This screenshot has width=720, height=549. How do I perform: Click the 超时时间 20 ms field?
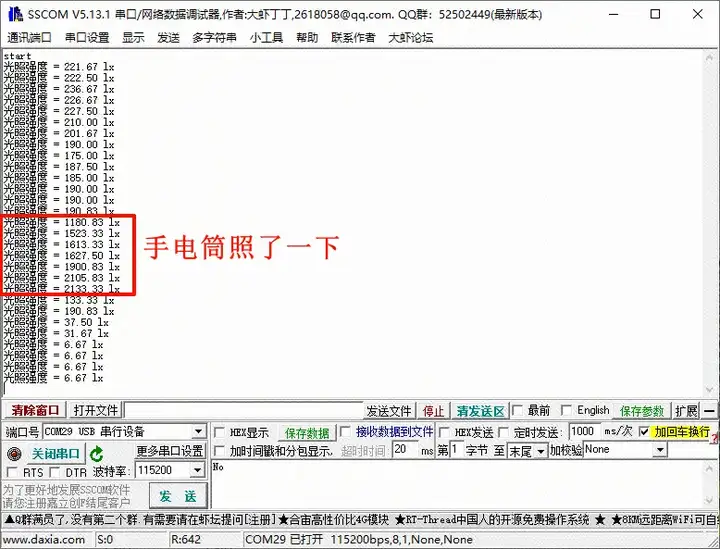coord(405,449)
